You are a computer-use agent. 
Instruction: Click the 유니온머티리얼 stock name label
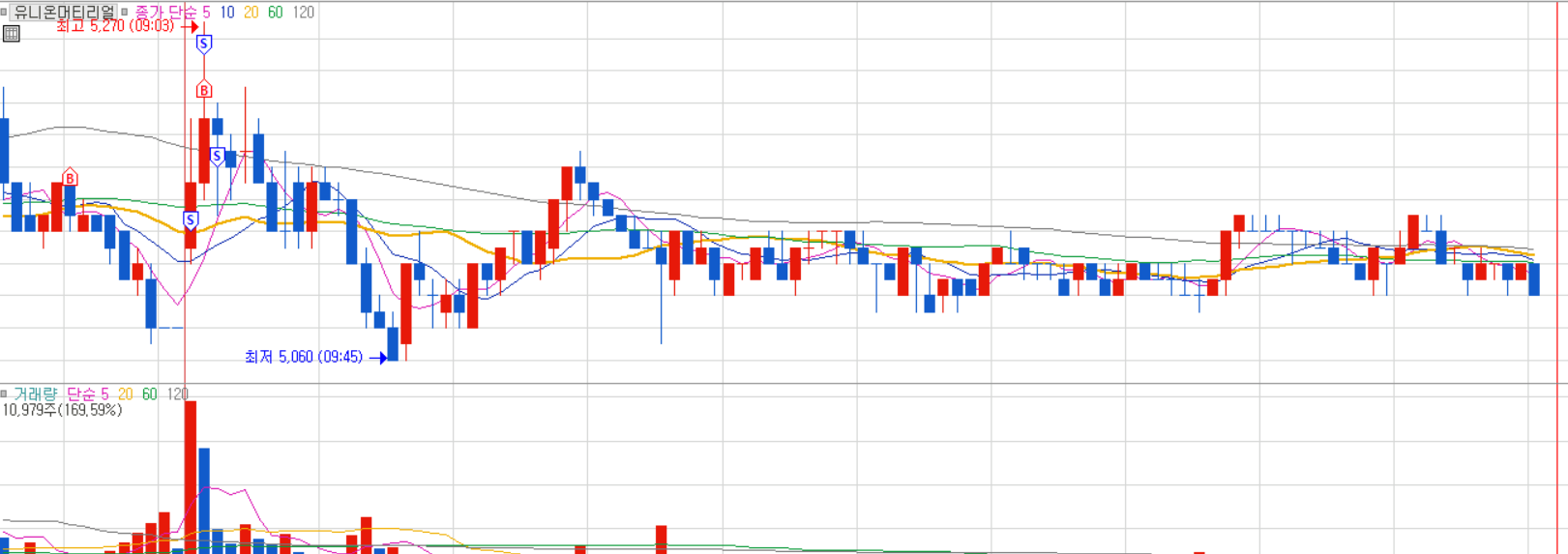64,13
